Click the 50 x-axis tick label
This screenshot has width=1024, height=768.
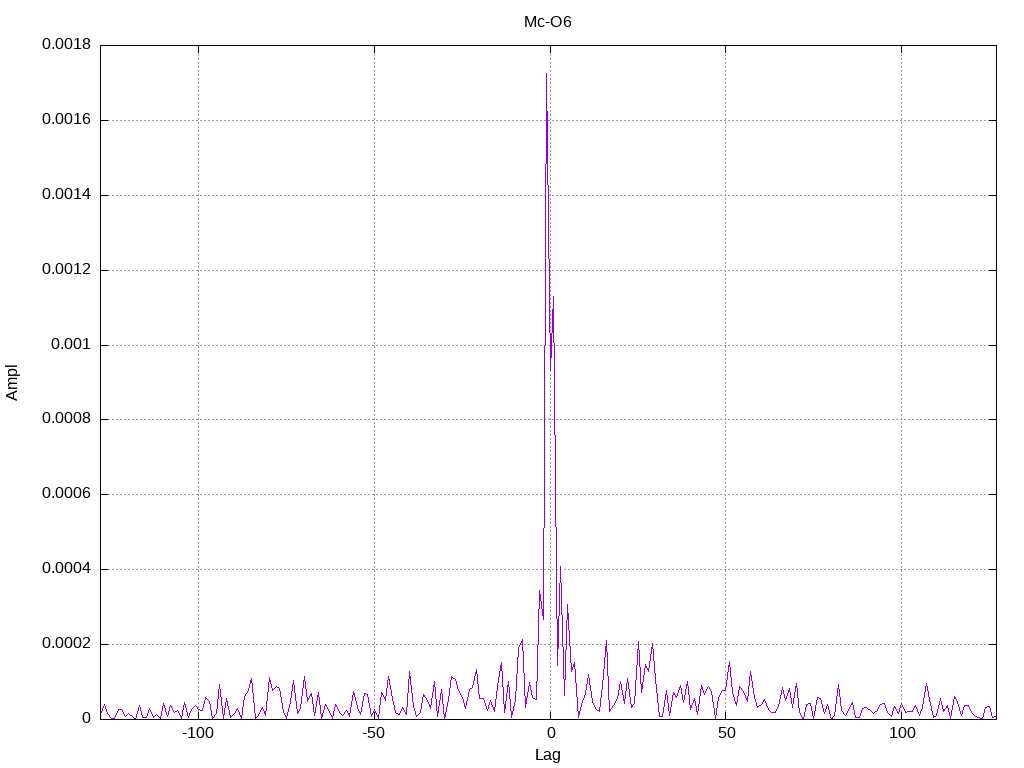point(726,733)
